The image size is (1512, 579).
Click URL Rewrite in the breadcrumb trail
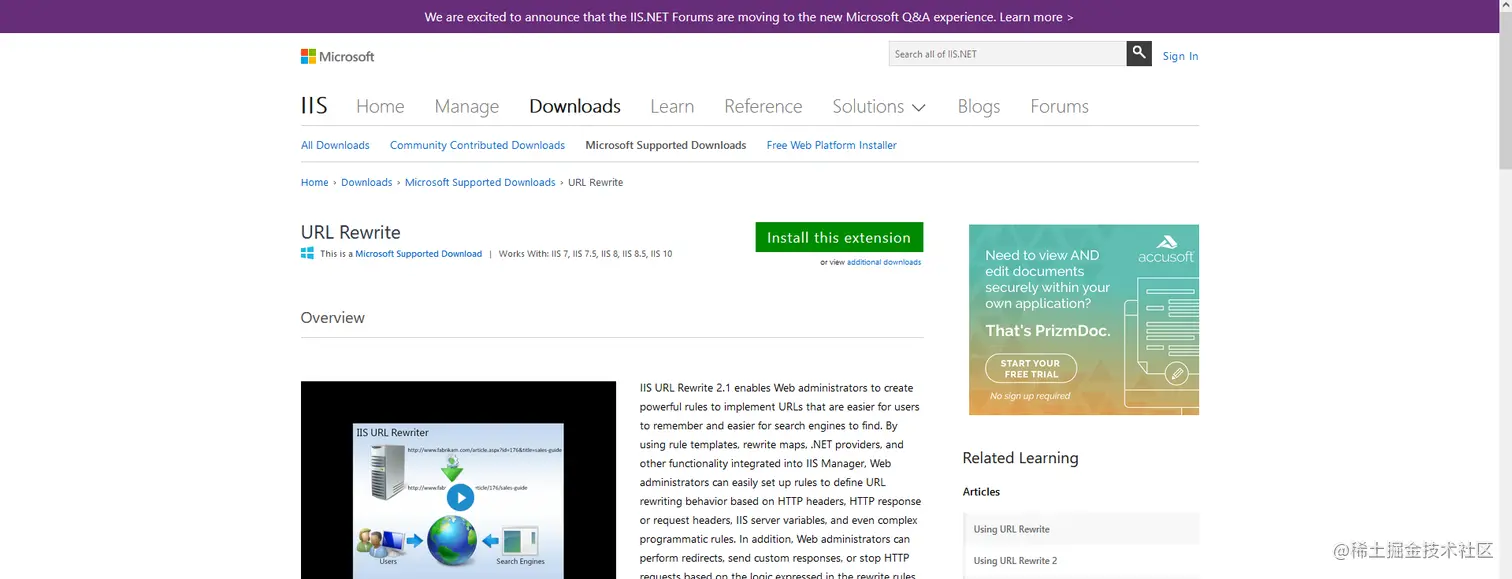tap(596, 182)
